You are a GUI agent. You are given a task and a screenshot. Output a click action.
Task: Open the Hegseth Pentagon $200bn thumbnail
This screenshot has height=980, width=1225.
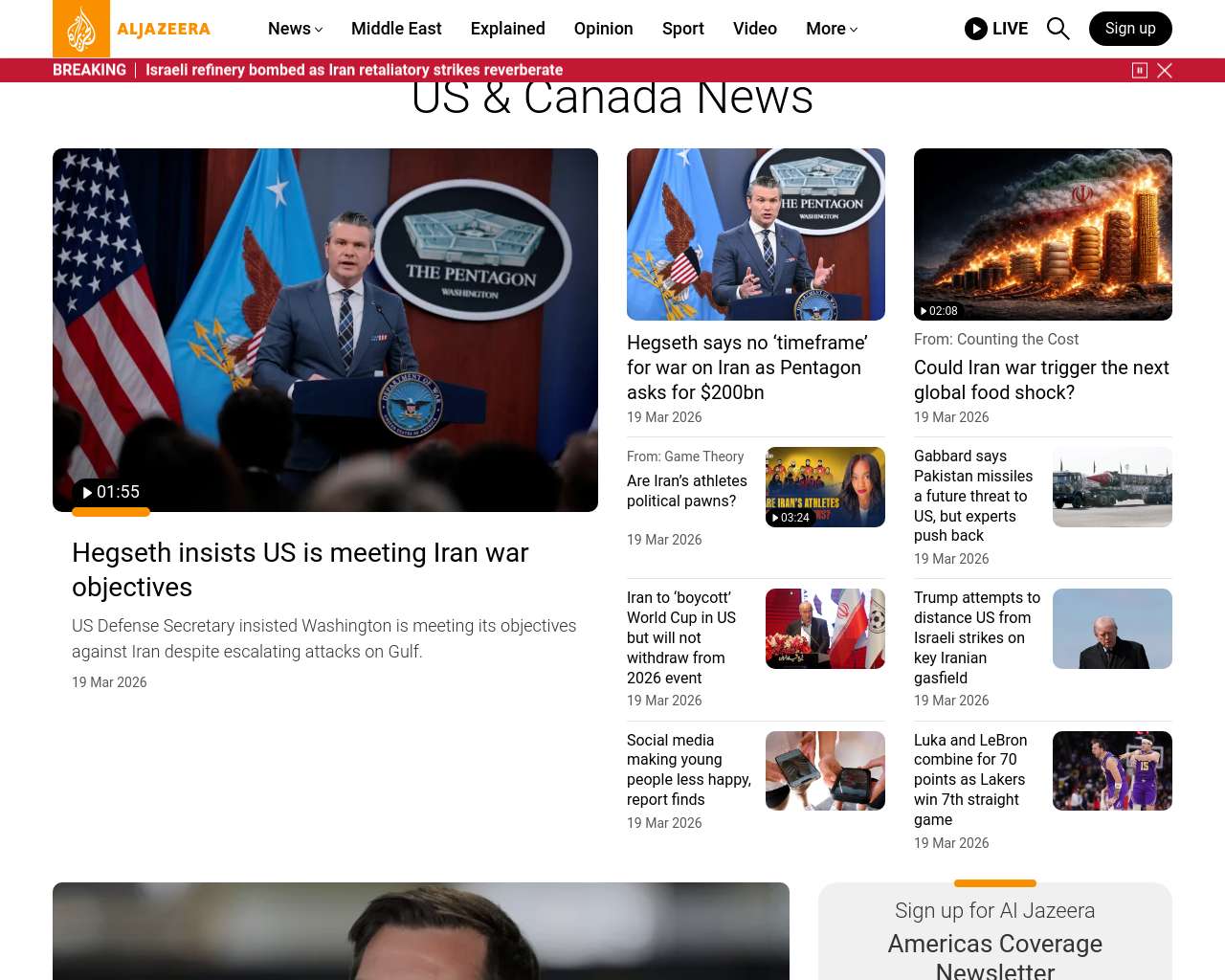click(x=756, y=234)
